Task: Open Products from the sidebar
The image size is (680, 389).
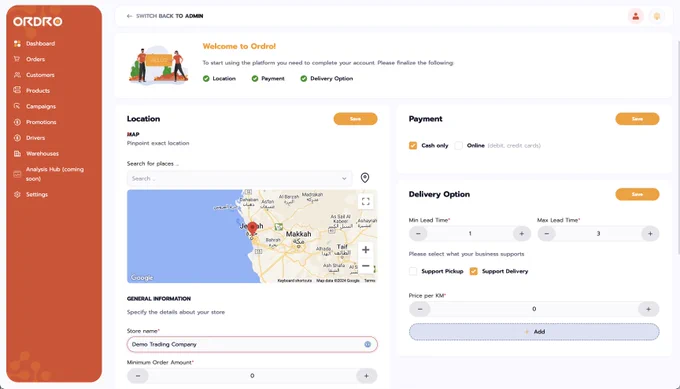Action: coord(38,91)
